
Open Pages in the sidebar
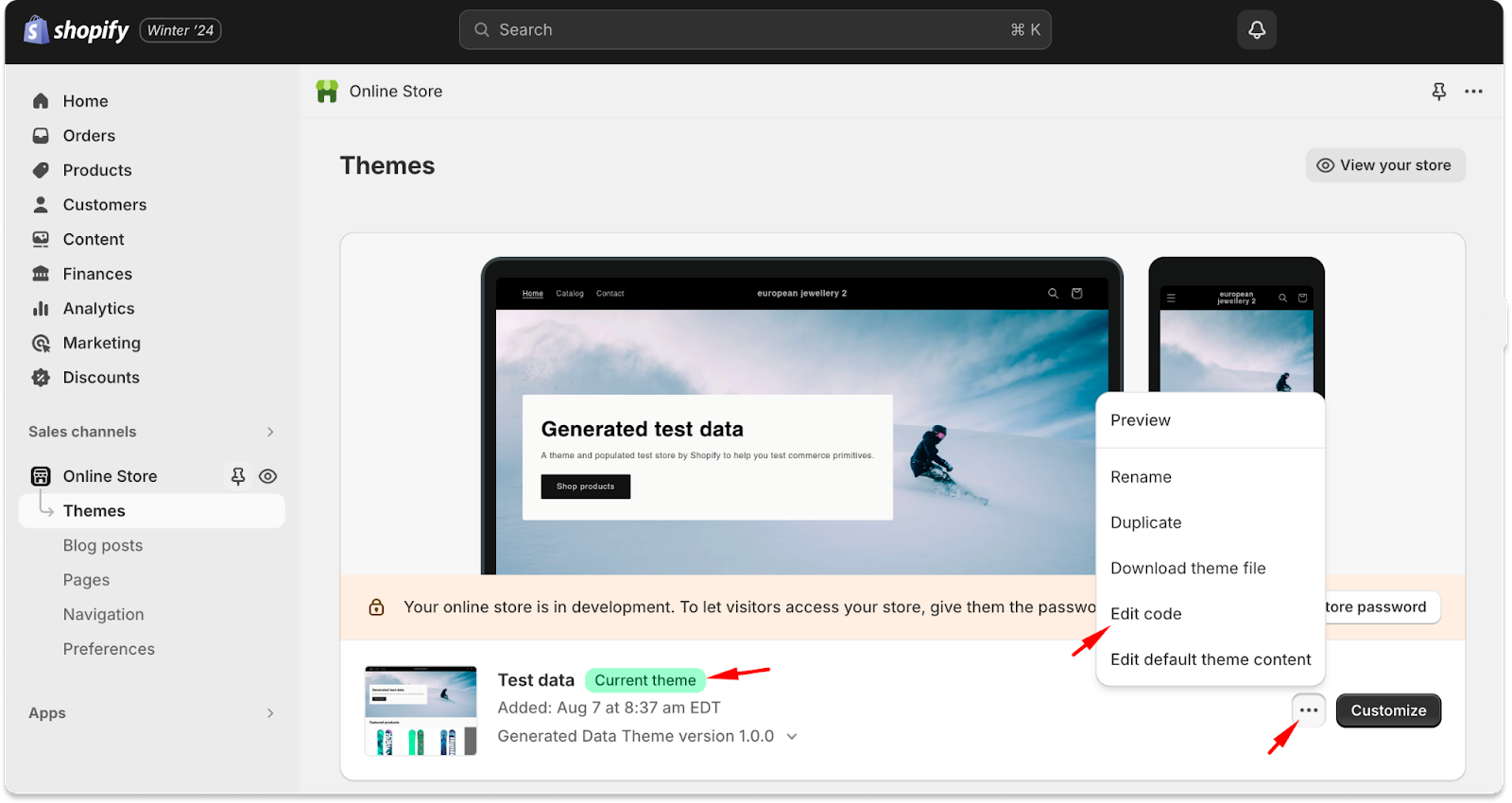[86, 580]
